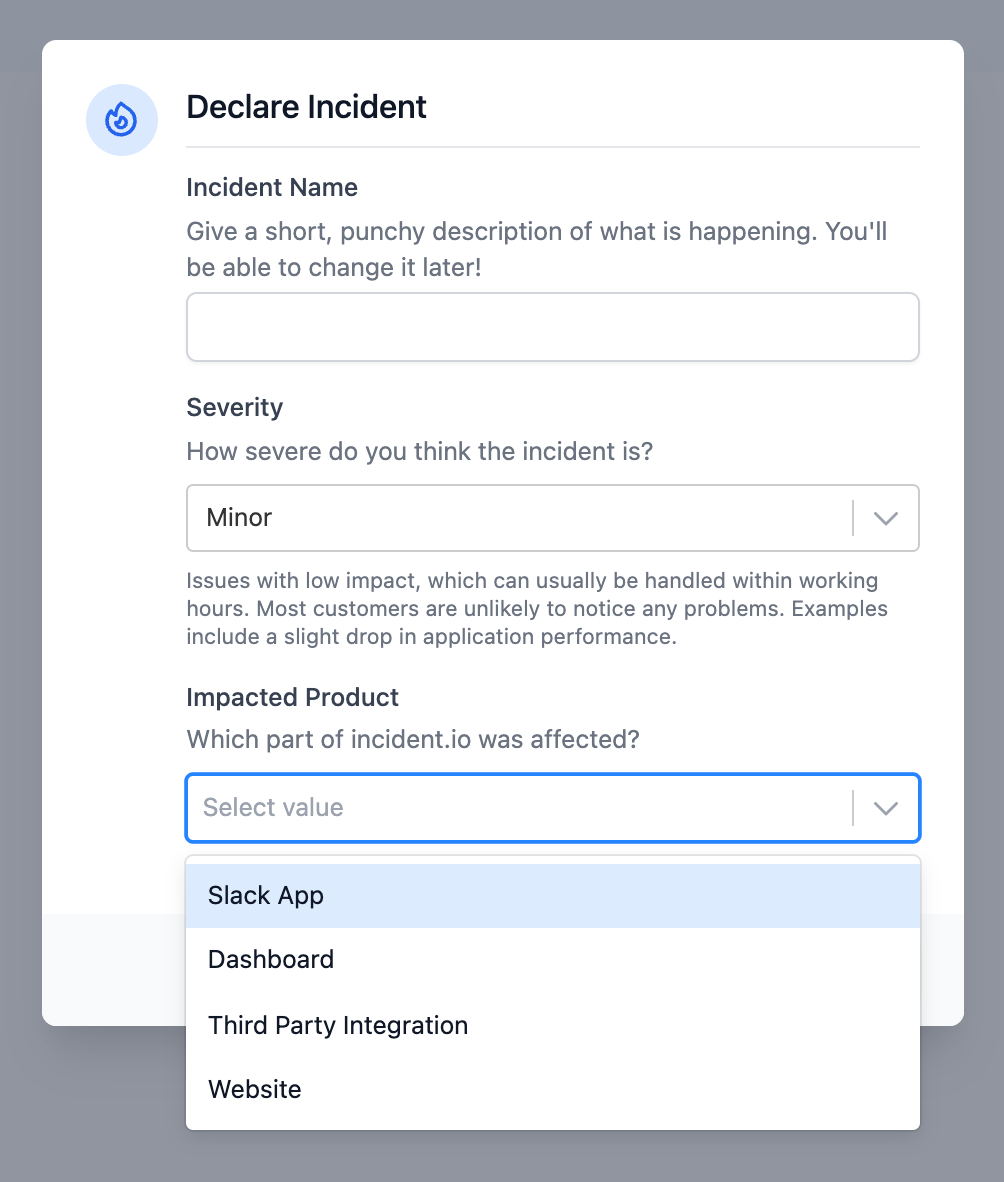Collapse Impacted Product list via its chevron

click(x=886, y=808)
